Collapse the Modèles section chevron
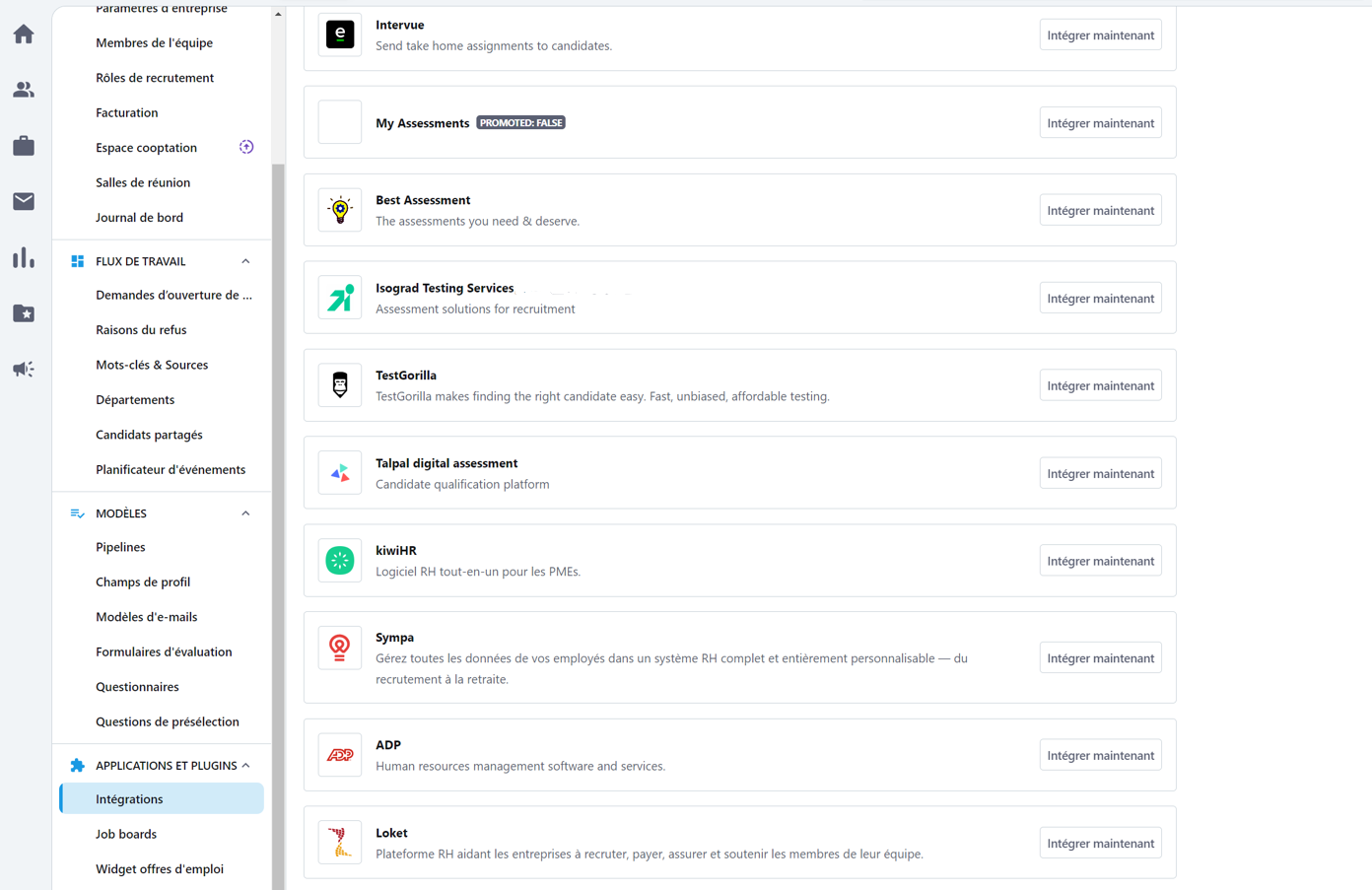 pos(245,513)
